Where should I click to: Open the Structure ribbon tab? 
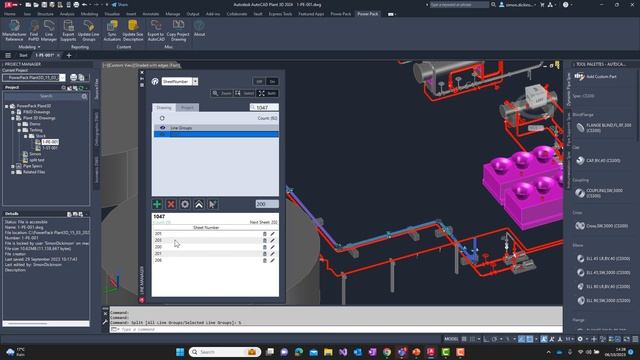pos(45,14)
